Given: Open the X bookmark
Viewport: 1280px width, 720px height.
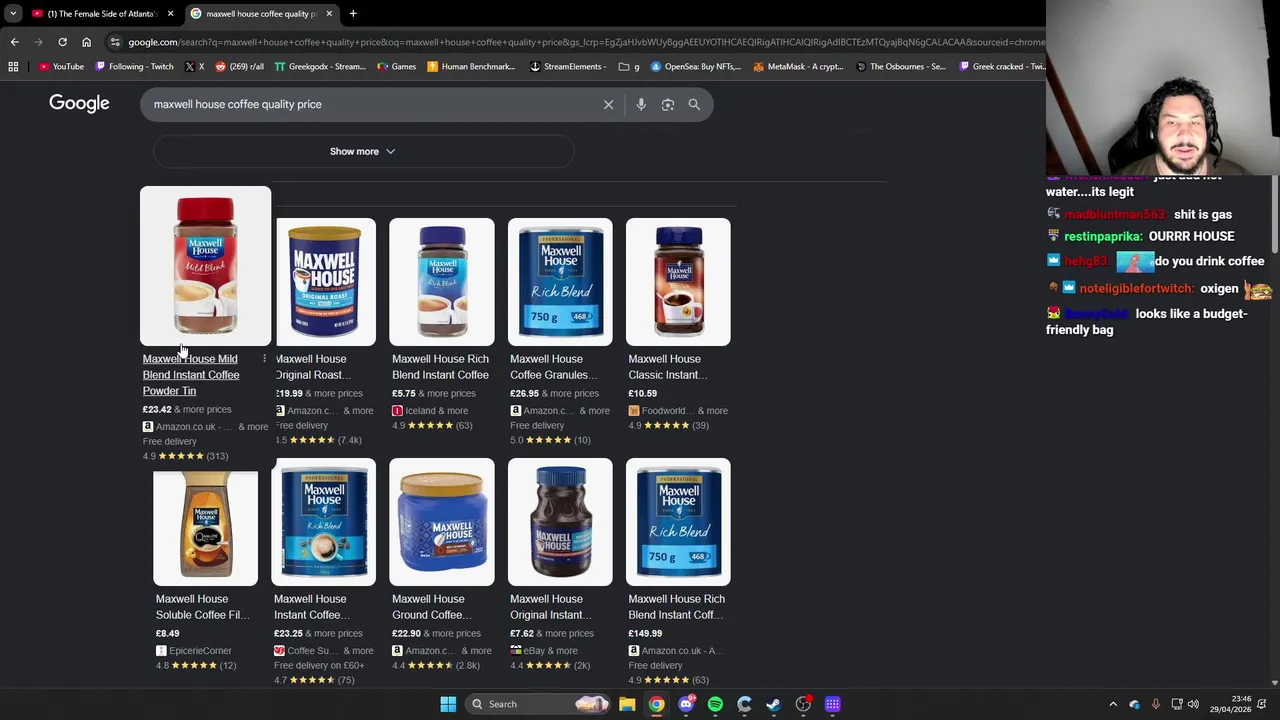Looking at the screenshot, I should [x=195, y=67].
